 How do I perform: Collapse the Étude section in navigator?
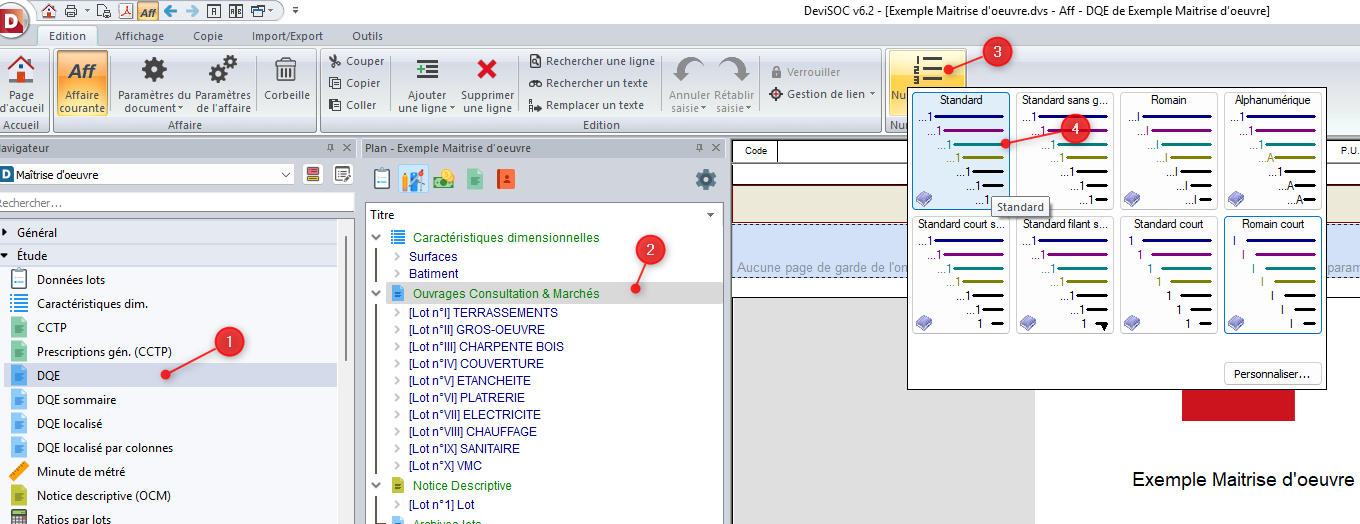click(5, 256)
